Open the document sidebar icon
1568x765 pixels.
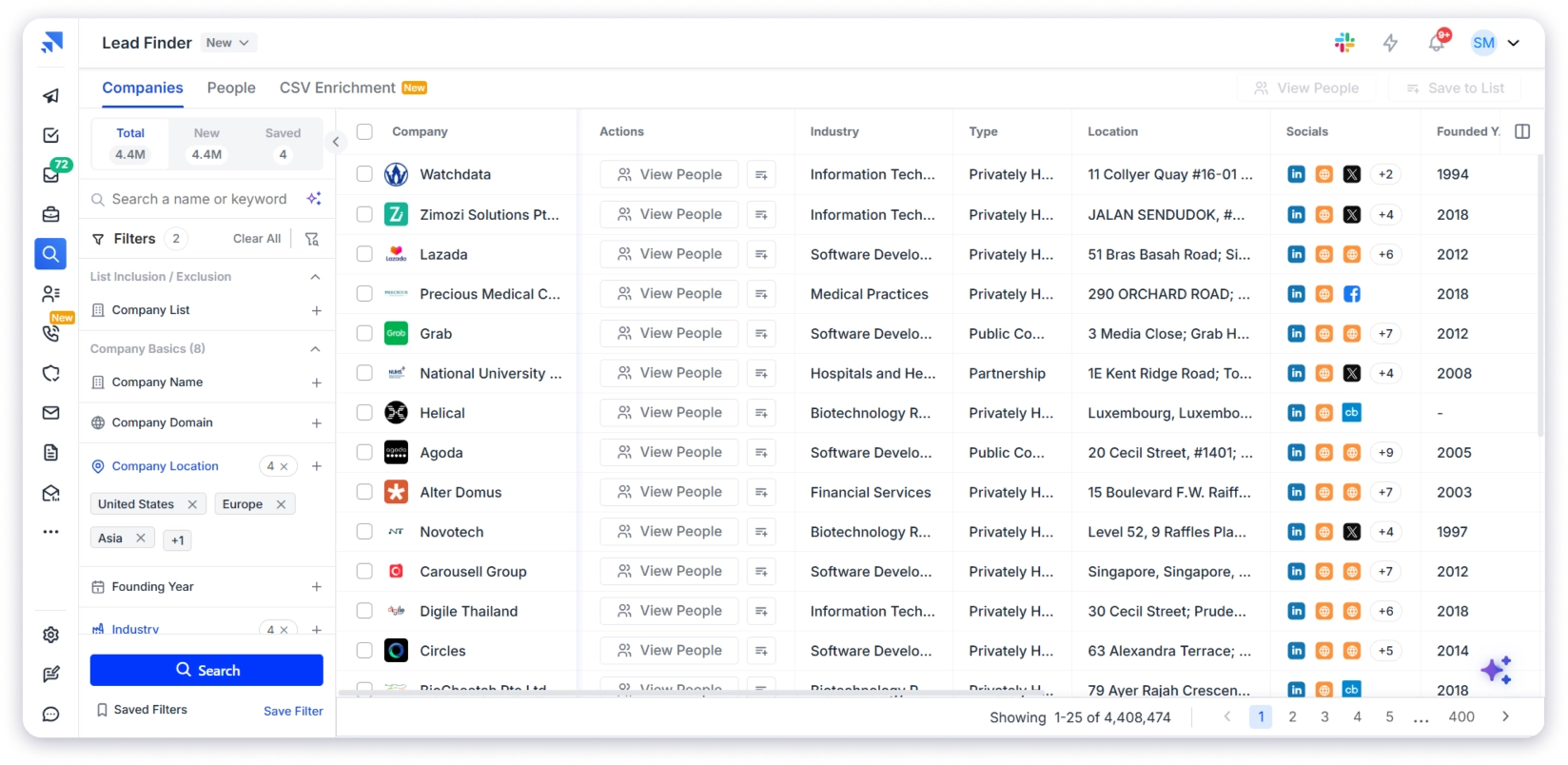51,452
